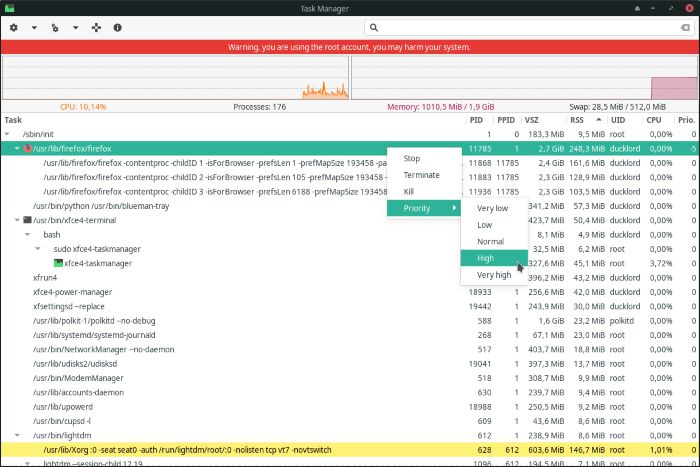The height and width of the screenshot is (467, 700).
Task: Select the NetworkManager --no-daemon row
Action: click(x=350, y=349)
